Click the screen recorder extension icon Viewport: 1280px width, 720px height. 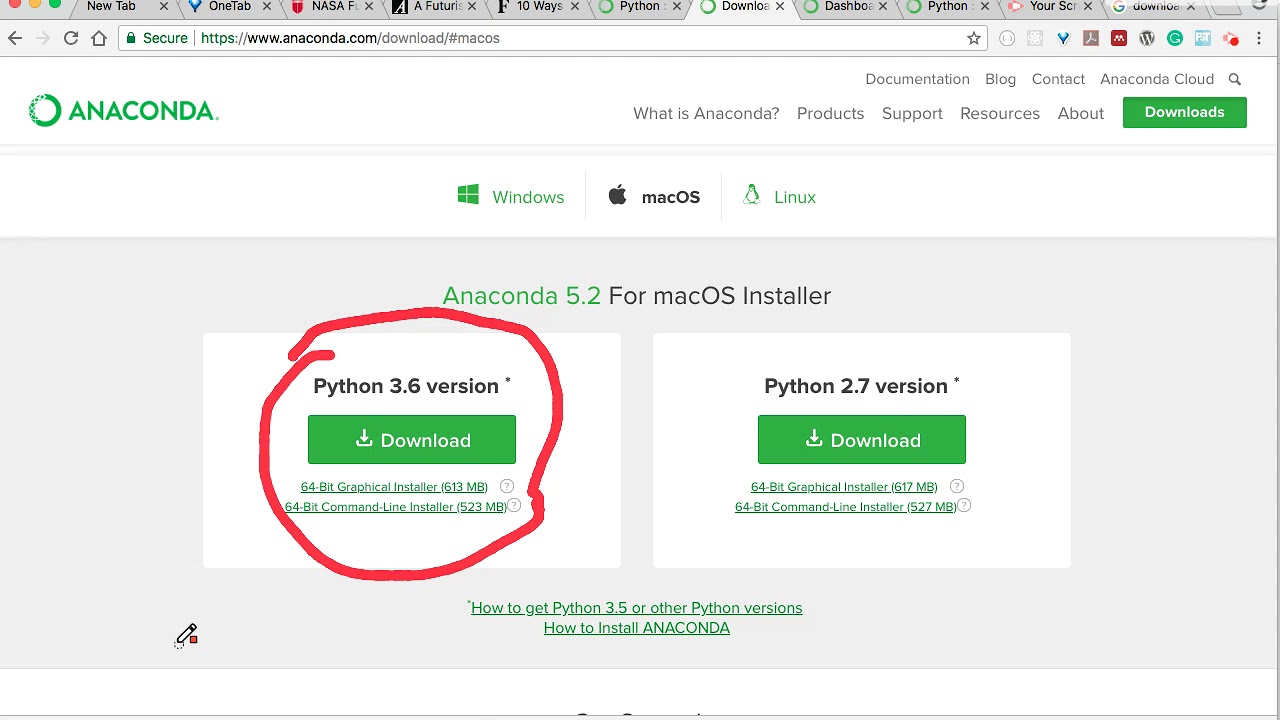click(1231, 38)
